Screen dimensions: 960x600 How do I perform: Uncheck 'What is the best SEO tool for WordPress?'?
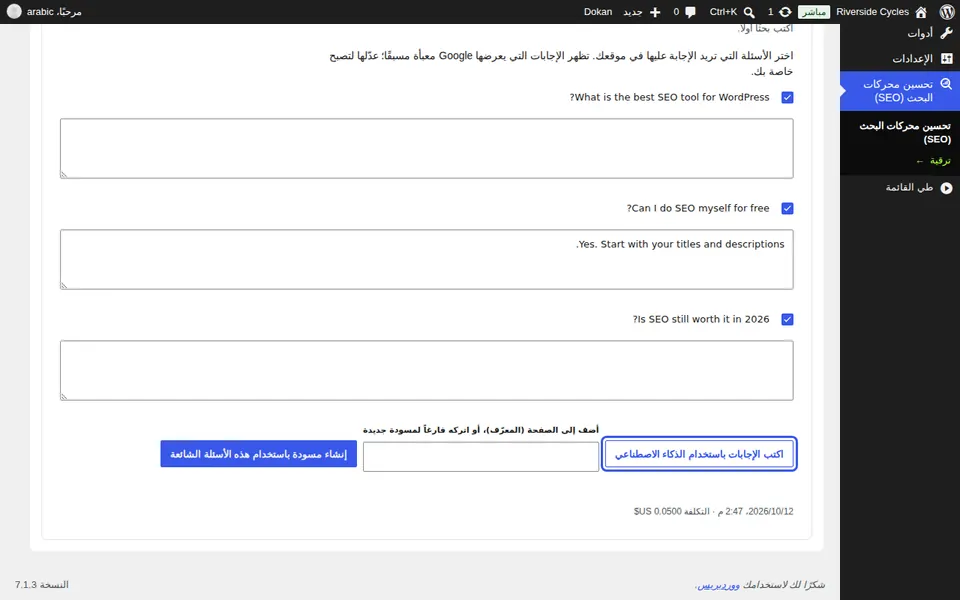787,97
